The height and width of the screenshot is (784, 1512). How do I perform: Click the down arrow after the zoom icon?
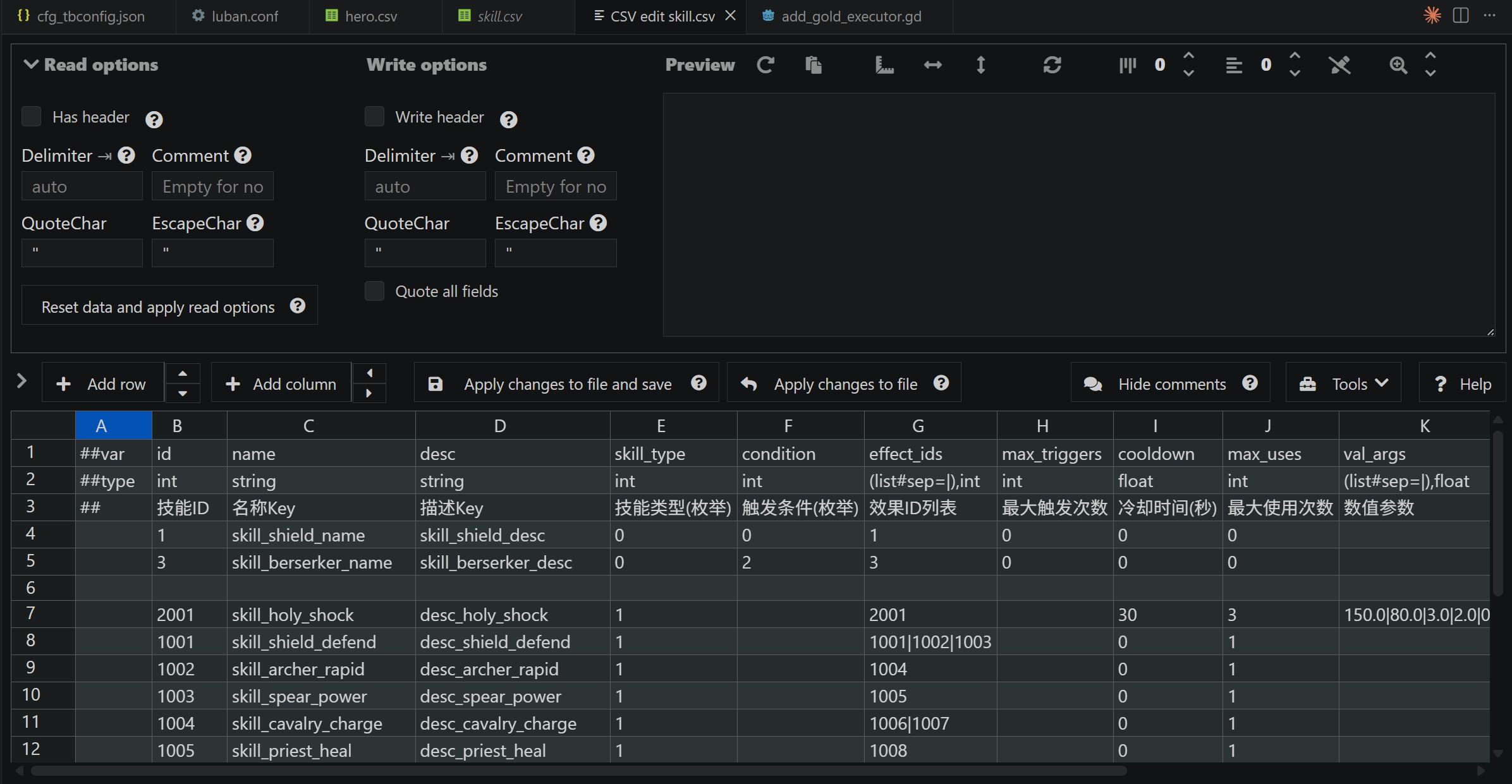pos(1430,73)
